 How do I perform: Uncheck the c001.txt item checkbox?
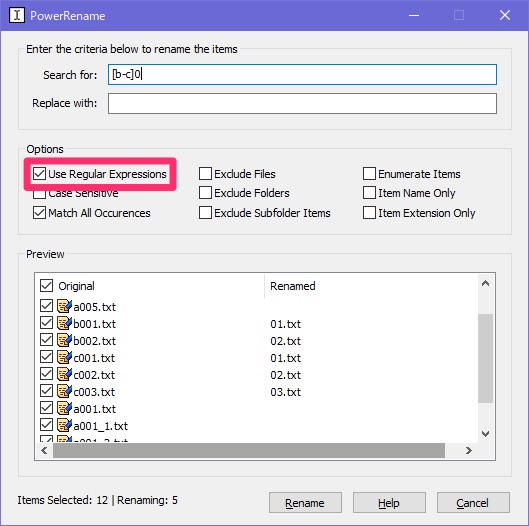(46, 357)
